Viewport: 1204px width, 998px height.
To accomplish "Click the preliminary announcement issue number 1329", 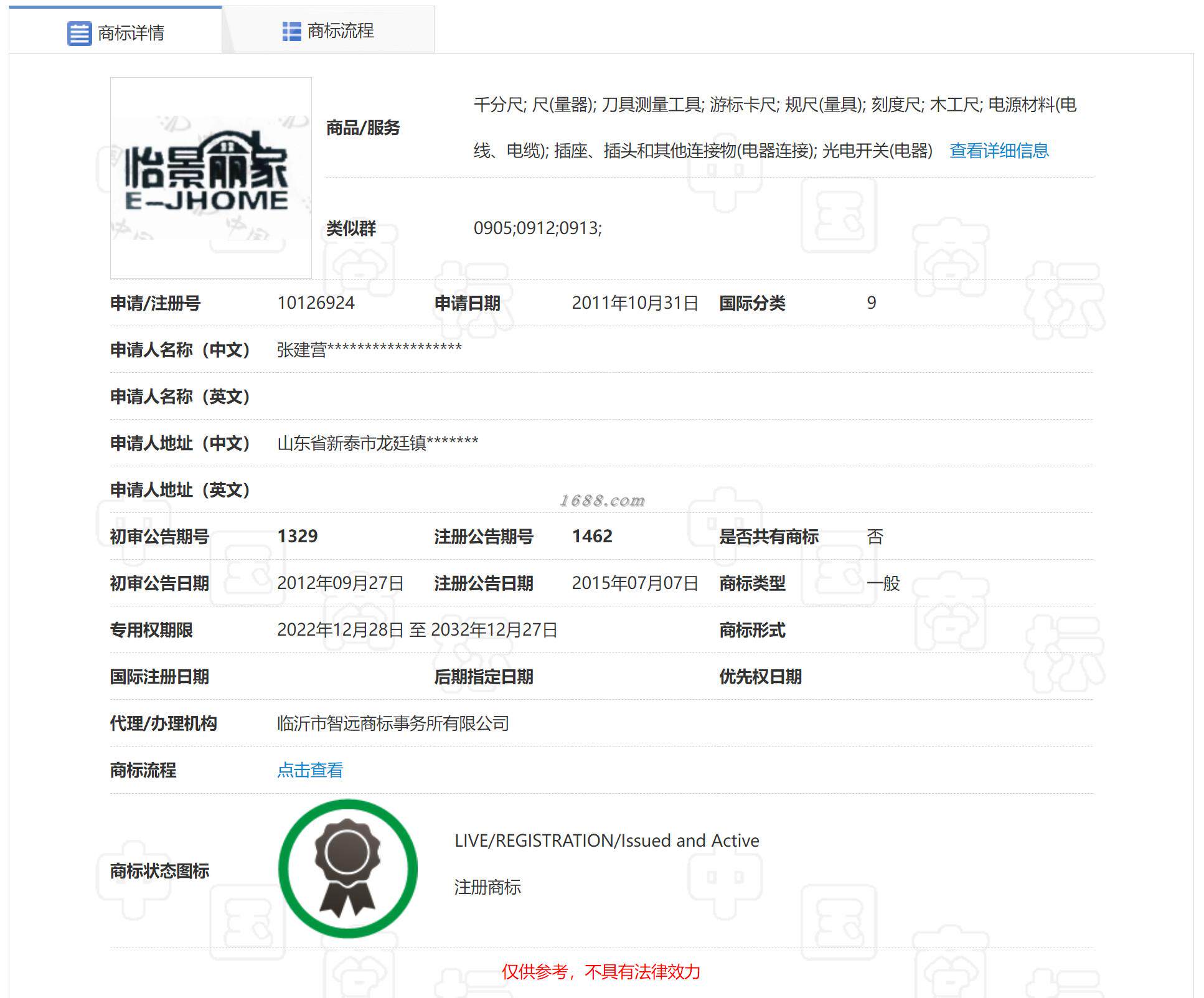I will click(x=297, y=536).
